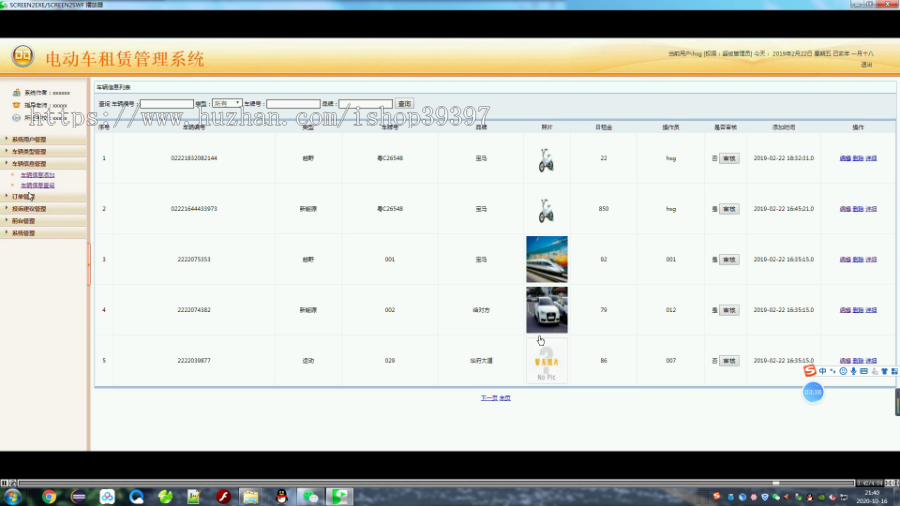Click the No Pic placeholder in row 5
The height and width of the screenshot is (506, 900).
point(547,360)
